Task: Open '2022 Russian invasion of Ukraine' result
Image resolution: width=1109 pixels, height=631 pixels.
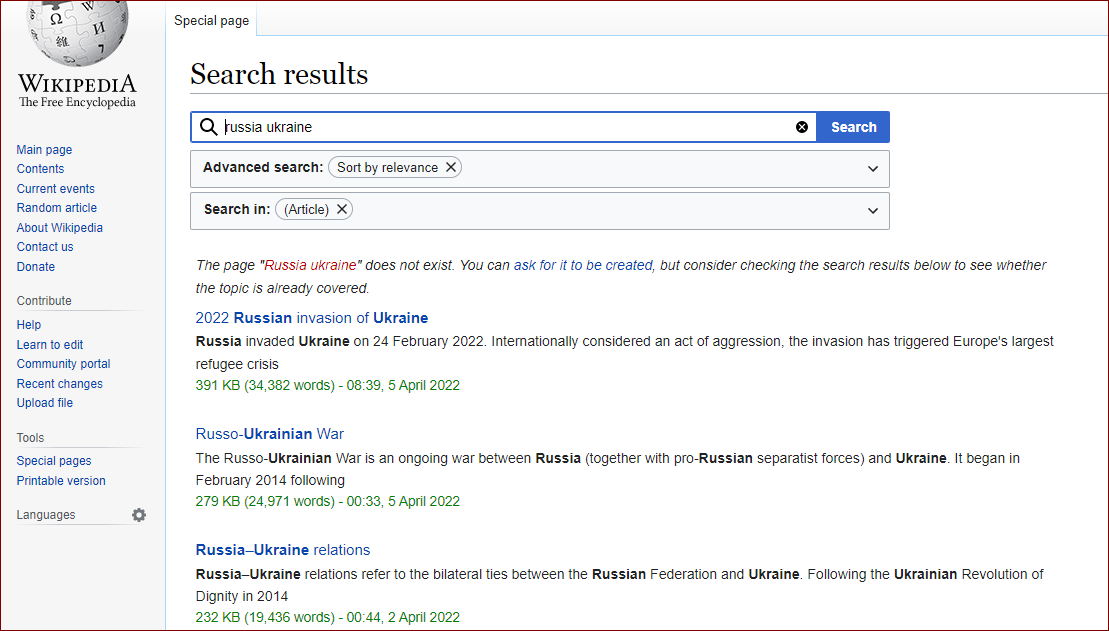Action: point(312,318)
